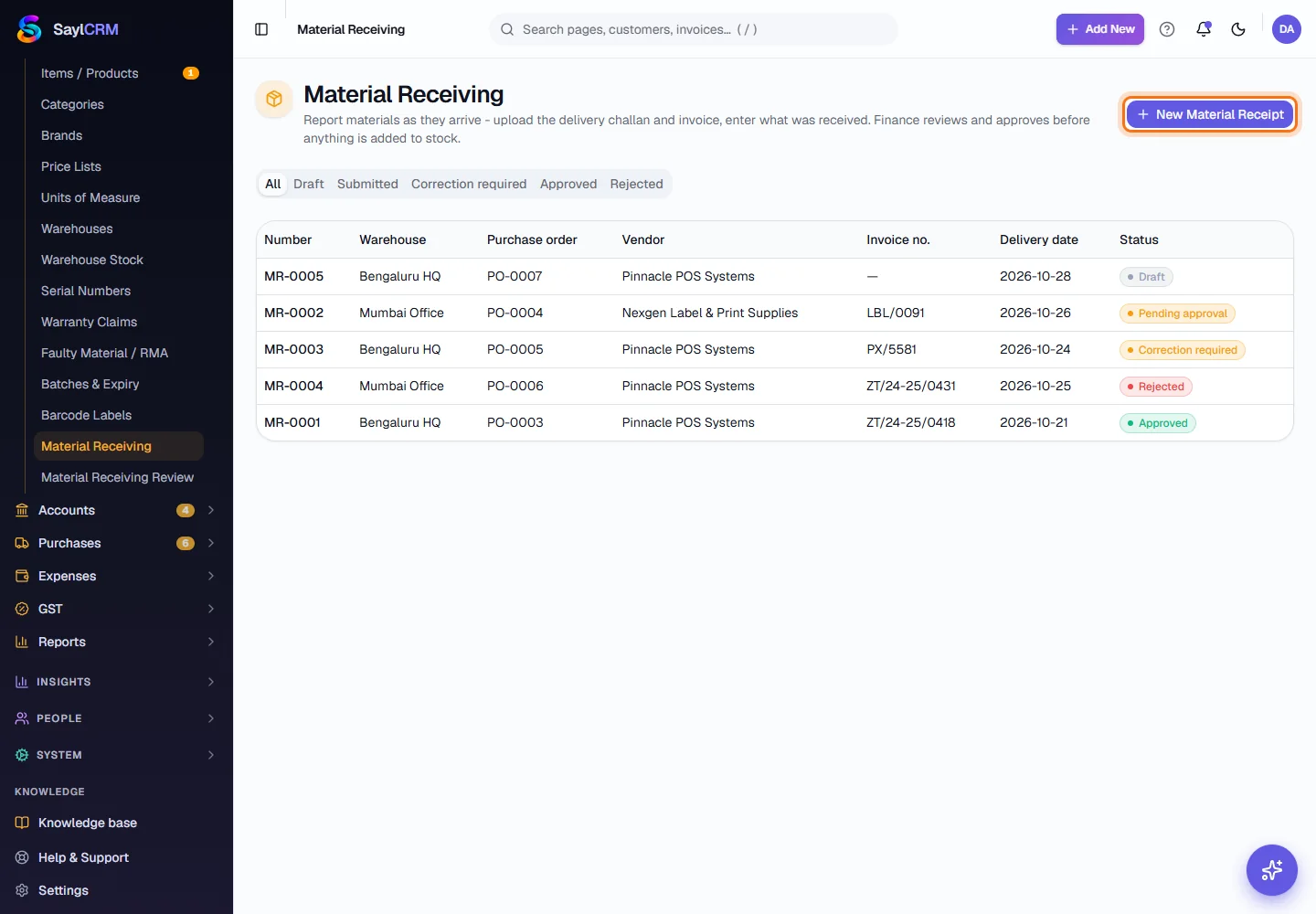
Task: Click the System gear icon
Action: tap(22, 755)
